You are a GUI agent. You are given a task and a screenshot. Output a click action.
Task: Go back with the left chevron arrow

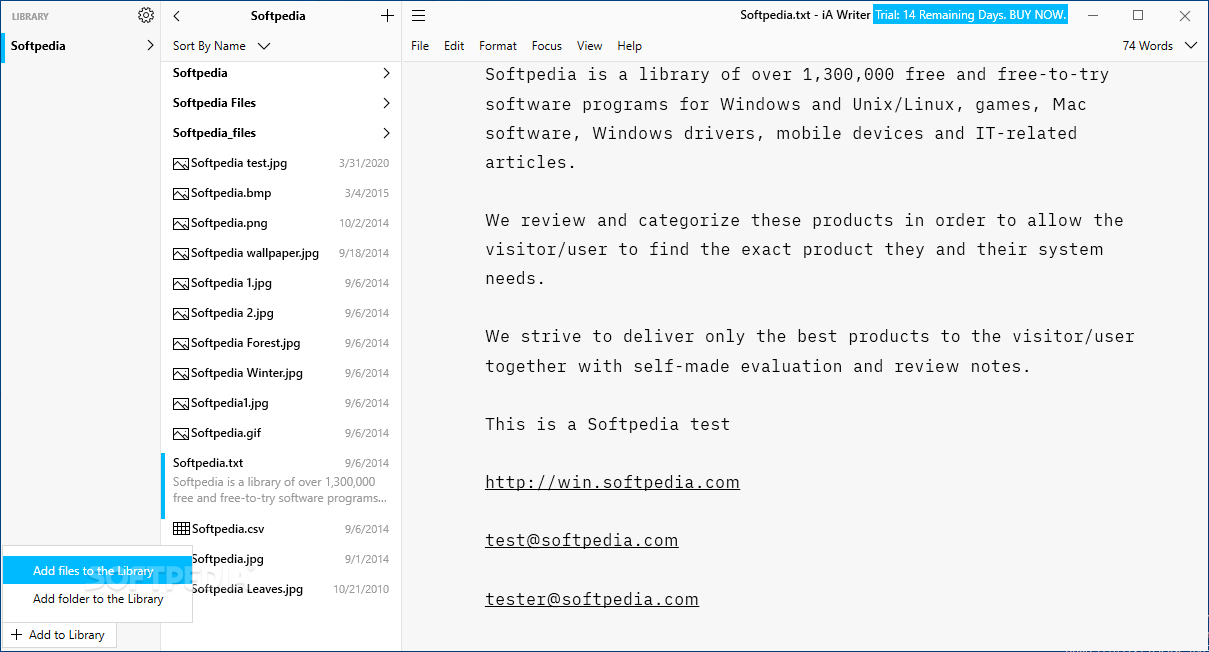[177, 15]
